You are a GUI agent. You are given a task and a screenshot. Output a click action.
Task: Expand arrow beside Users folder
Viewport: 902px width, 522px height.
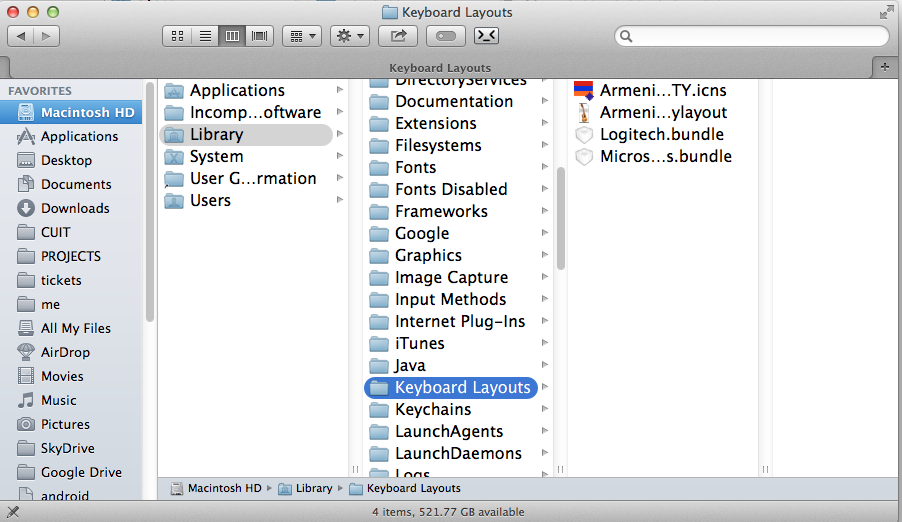[x=340, y=200]
